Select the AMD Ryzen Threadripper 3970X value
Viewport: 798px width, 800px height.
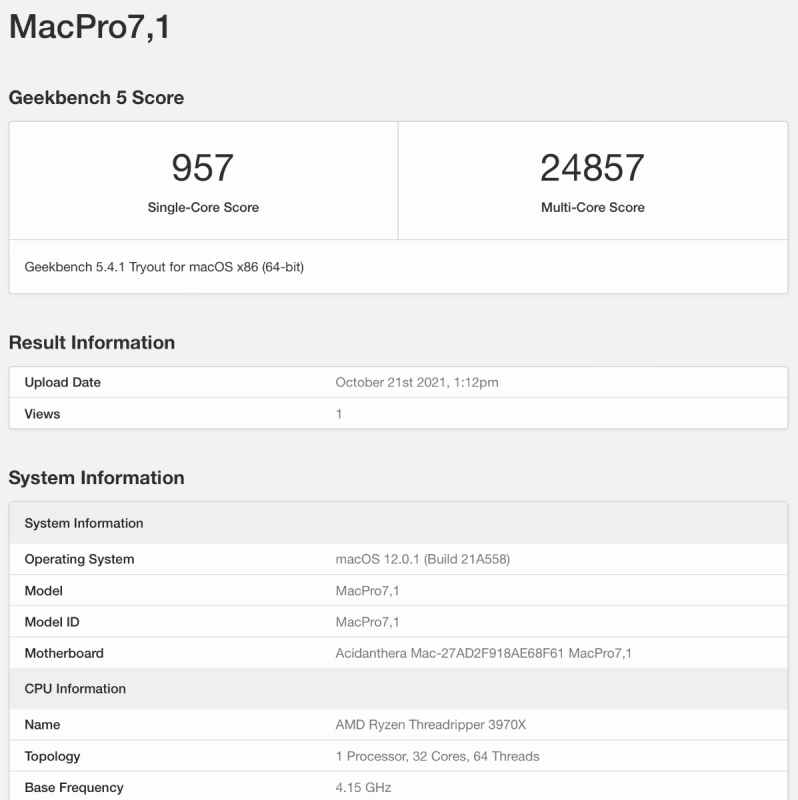[431, 724]
